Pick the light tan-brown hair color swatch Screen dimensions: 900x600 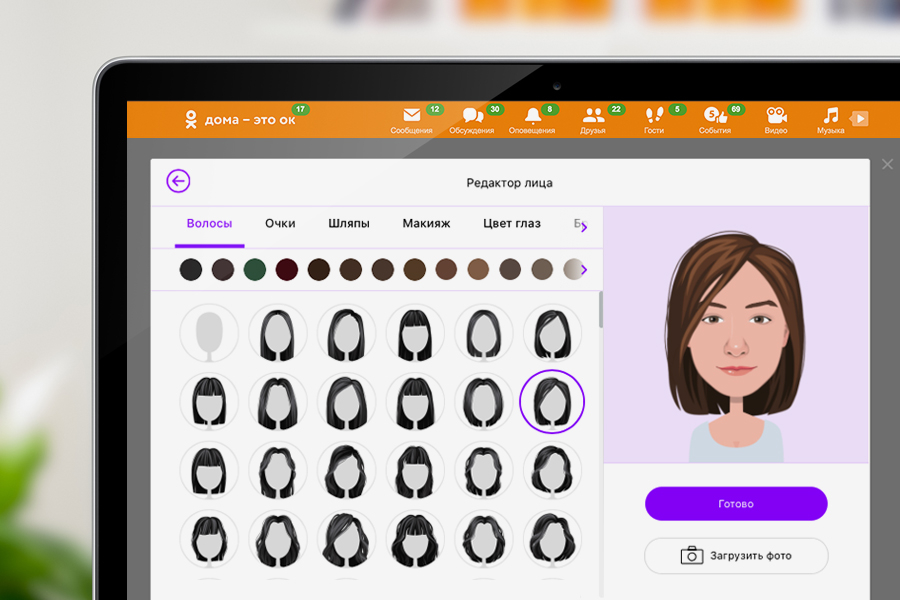[x=478, y=269]
